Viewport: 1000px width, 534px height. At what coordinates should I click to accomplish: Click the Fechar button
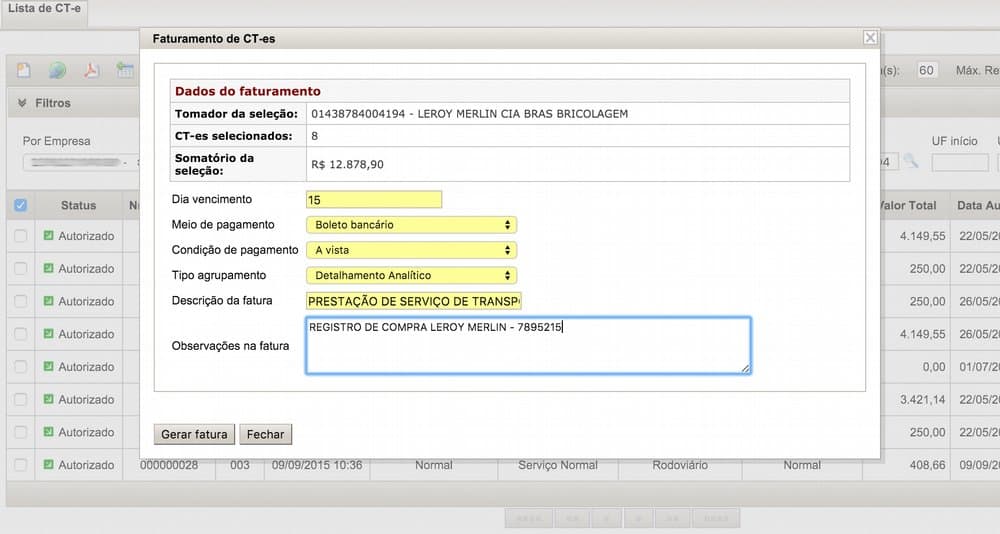click(265, 434)
